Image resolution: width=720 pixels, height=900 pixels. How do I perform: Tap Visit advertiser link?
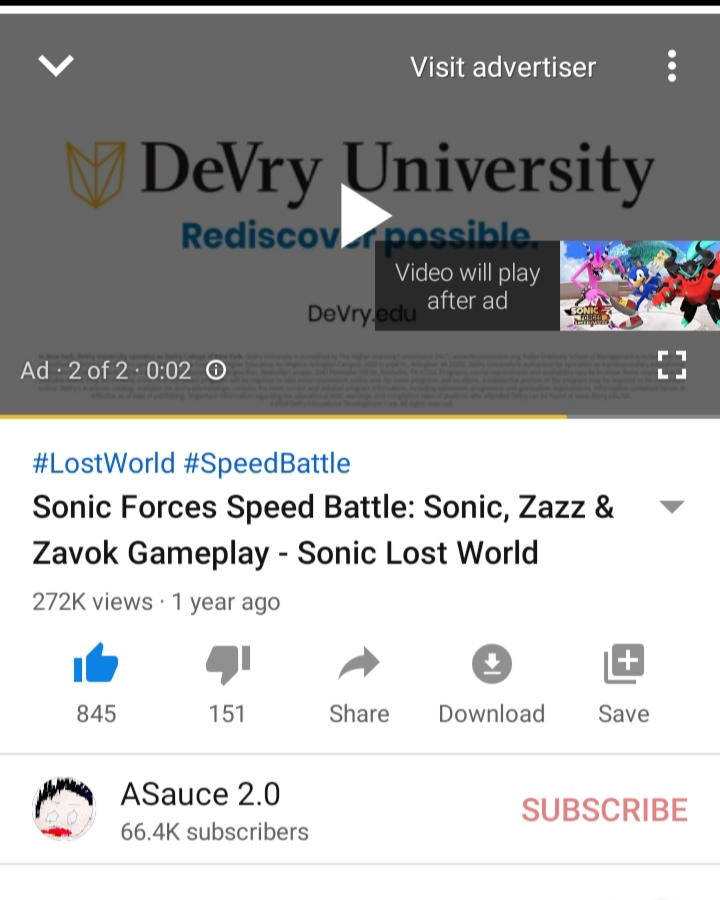click(x=503, y=67)
